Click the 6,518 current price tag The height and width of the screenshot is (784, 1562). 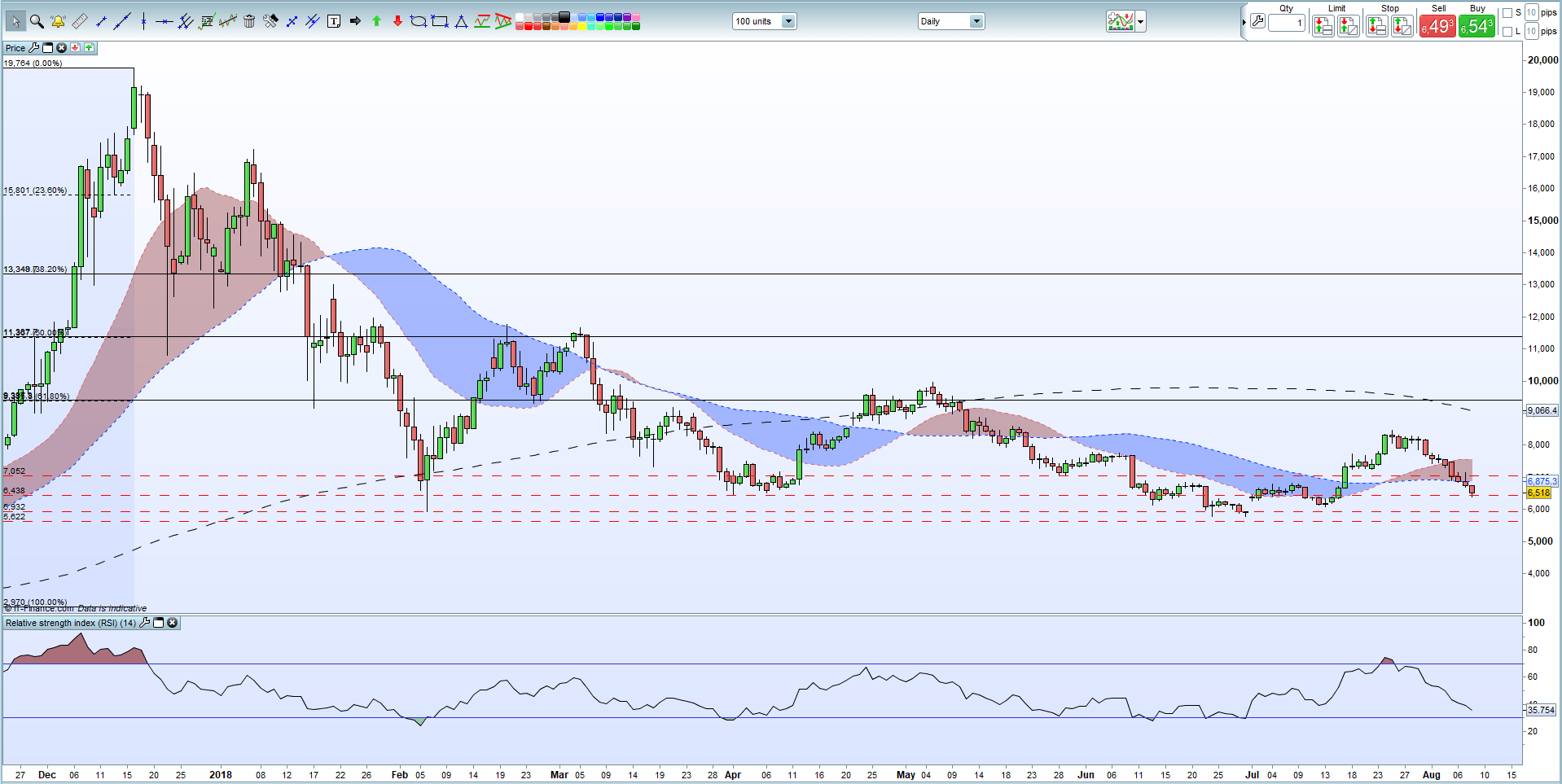1538,493
